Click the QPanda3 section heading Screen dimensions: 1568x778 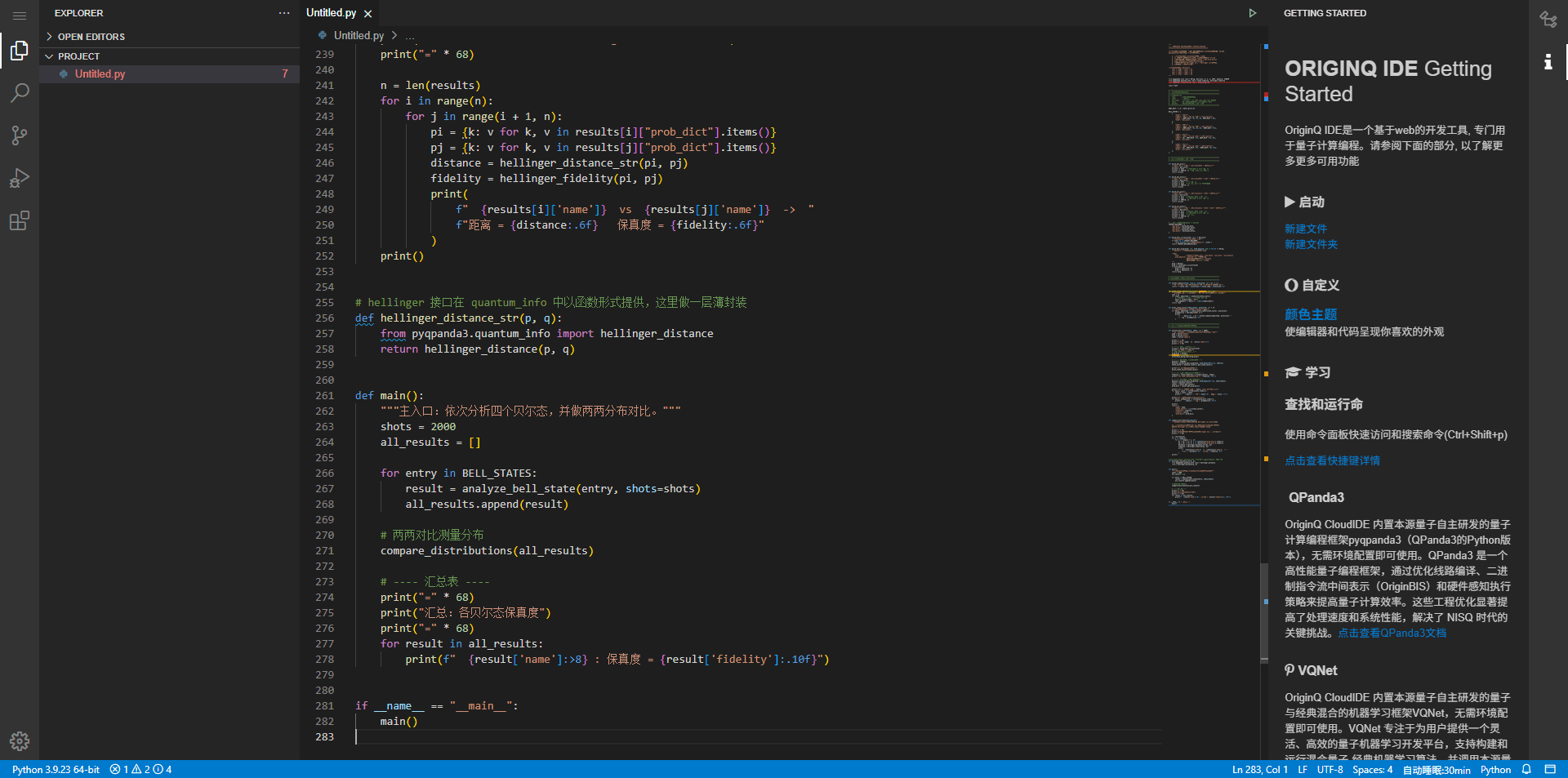click(1316, 497)
